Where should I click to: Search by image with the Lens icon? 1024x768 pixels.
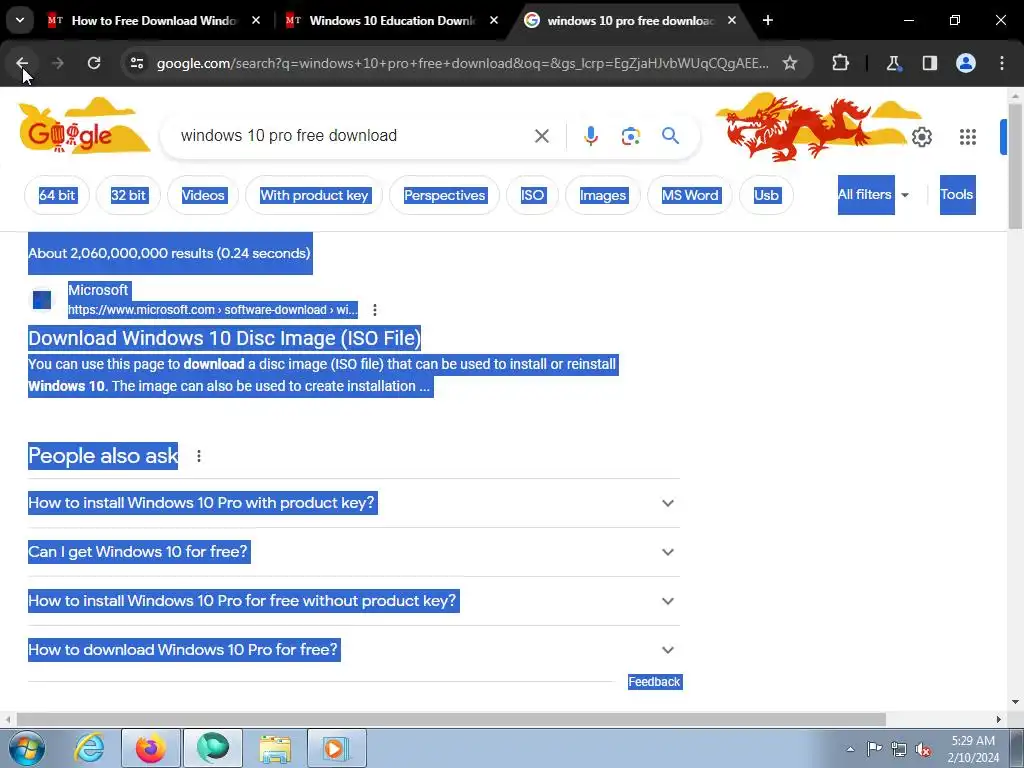tap(630, 136)
